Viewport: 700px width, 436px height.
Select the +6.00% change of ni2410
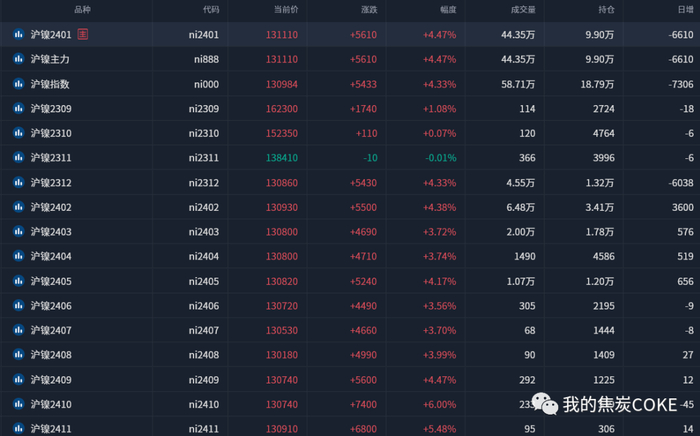click(439, 404)
